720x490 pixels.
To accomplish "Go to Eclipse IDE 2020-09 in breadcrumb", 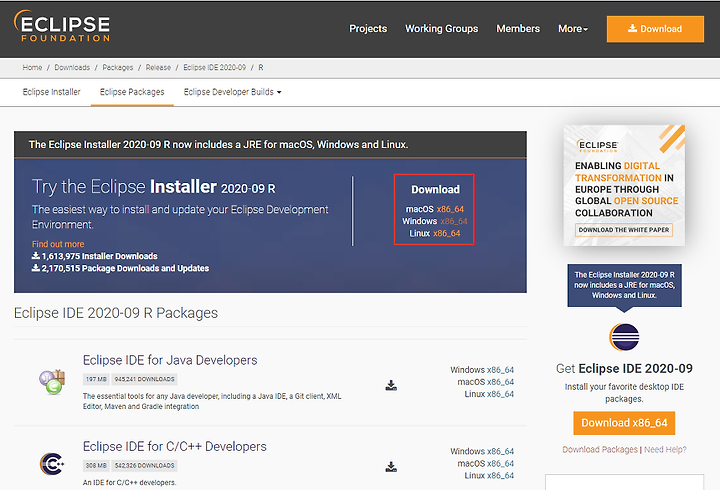I will point(214,68).
